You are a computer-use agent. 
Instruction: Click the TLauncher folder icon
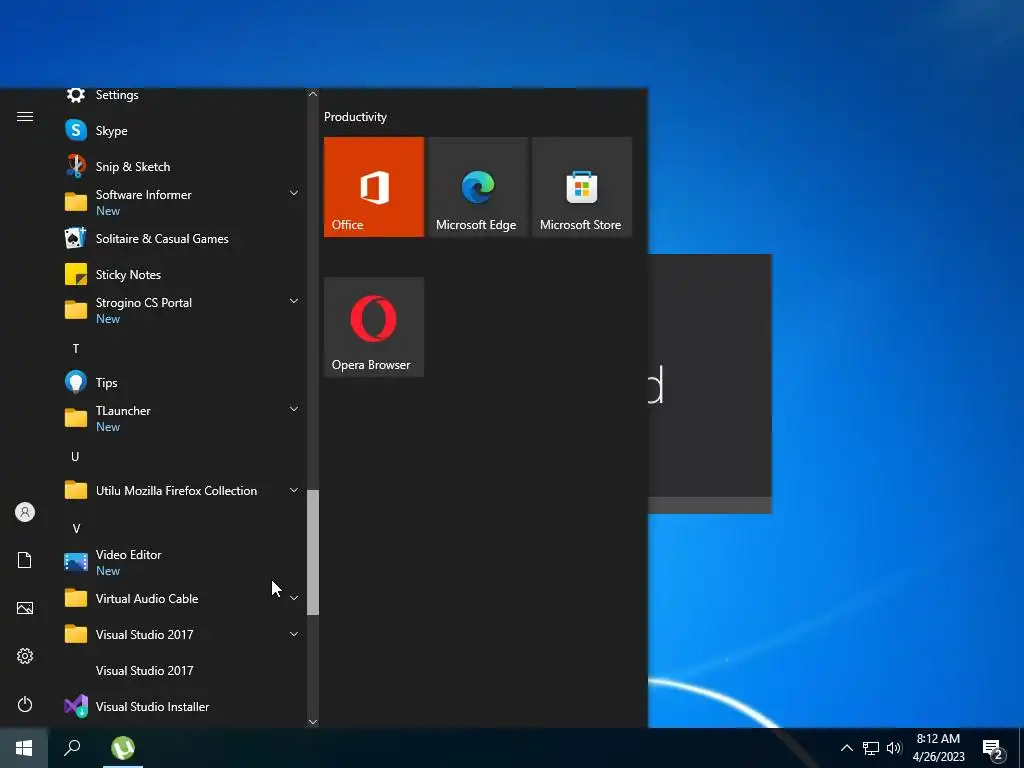(x=76, y=418)
